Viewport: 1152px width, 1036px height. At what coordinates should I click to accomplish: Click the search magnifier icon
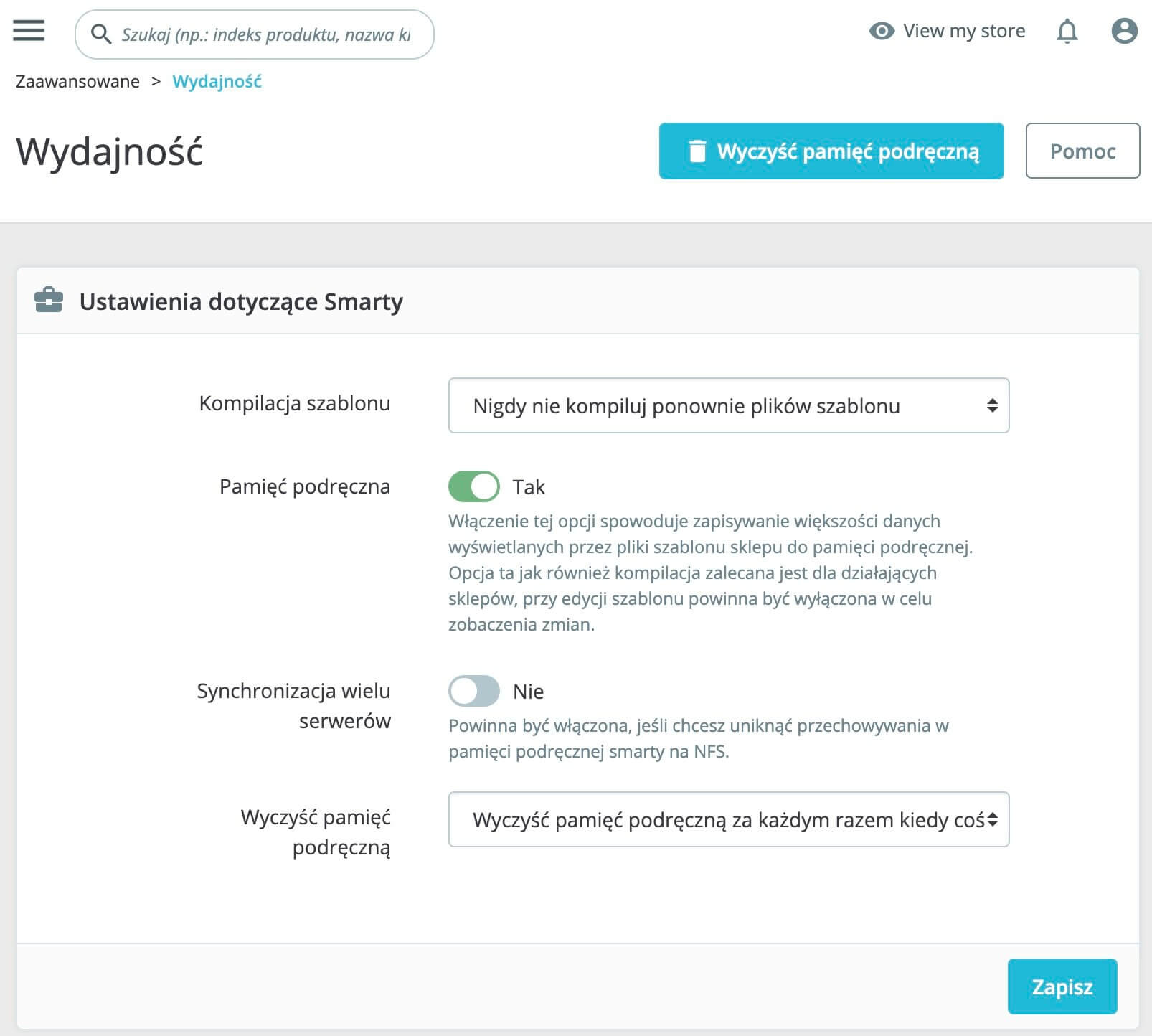pos(101,34)
